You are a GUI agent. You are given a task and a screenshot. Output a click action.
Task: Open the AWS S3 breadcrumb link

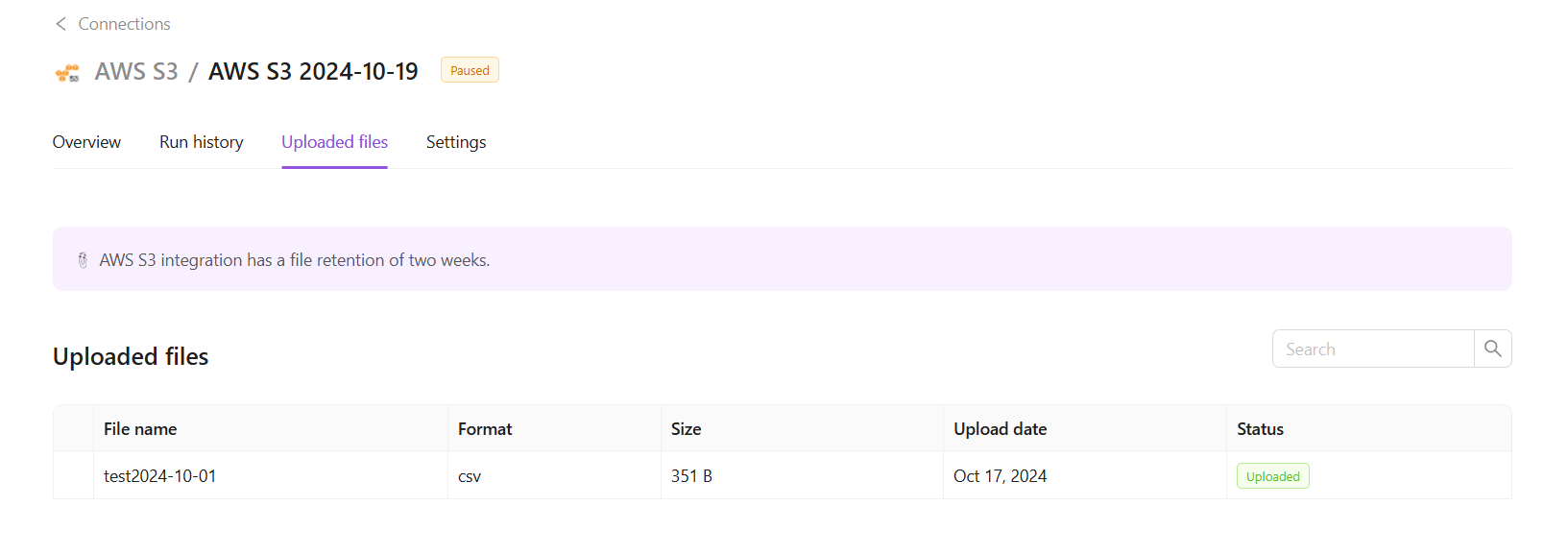click(136, 72)
